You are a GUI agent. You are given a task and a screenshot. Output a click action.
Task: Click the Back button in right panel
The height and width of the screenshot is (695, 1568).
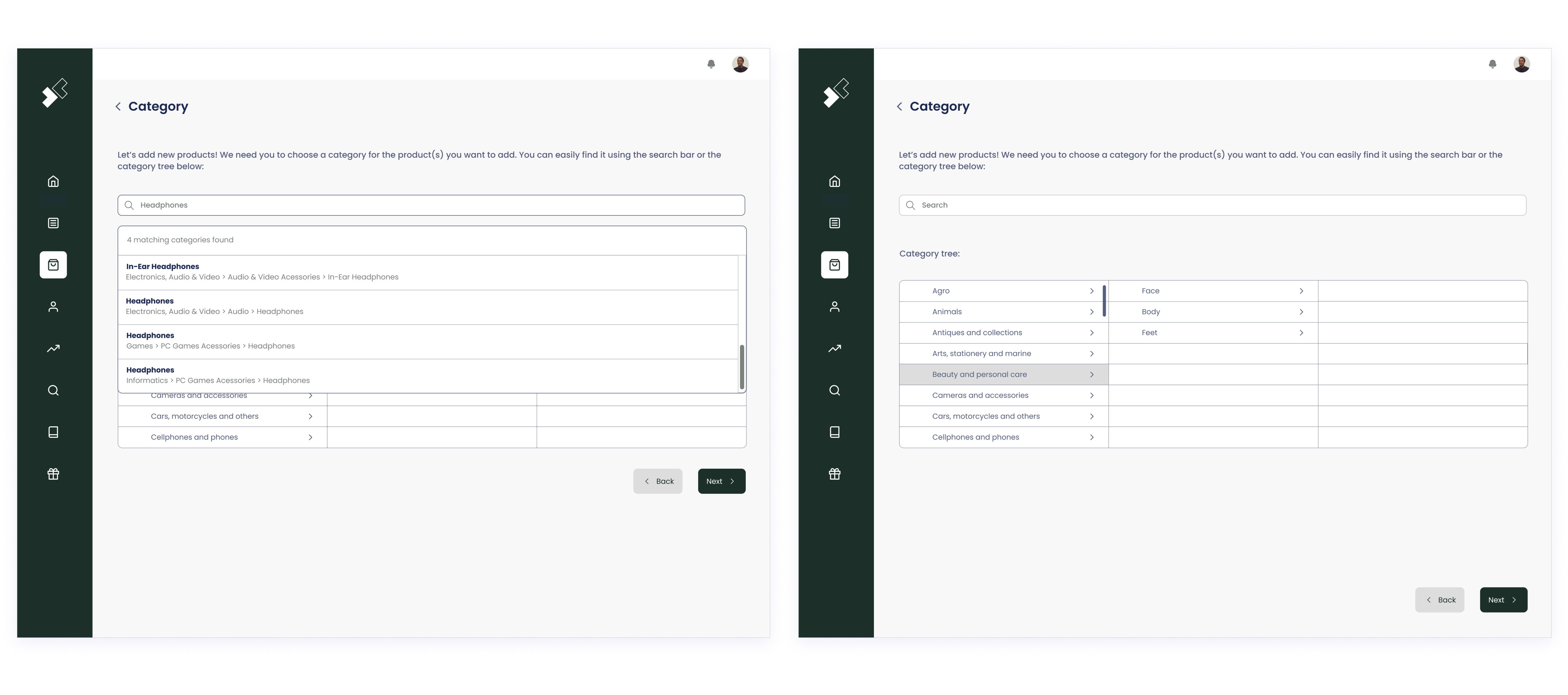click(1439, 600)
